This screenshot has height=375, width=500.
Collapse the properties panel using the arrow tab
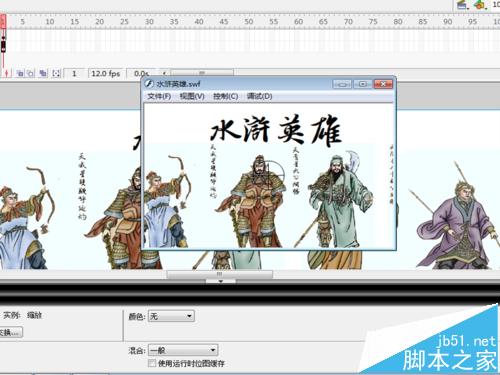(x=220, y=281)
